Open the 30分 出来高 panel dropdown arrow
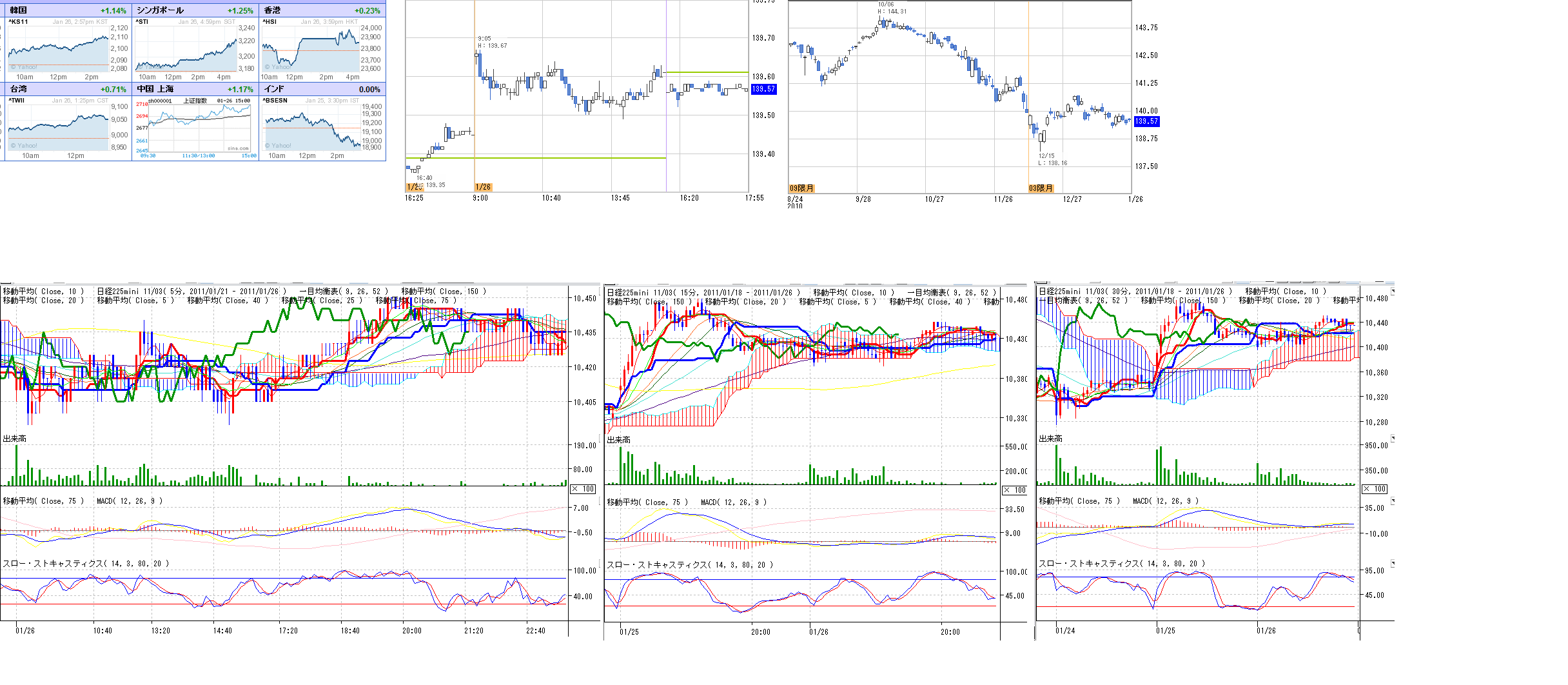Viewport: 1568px width, 685px height. pos(1393,439)
